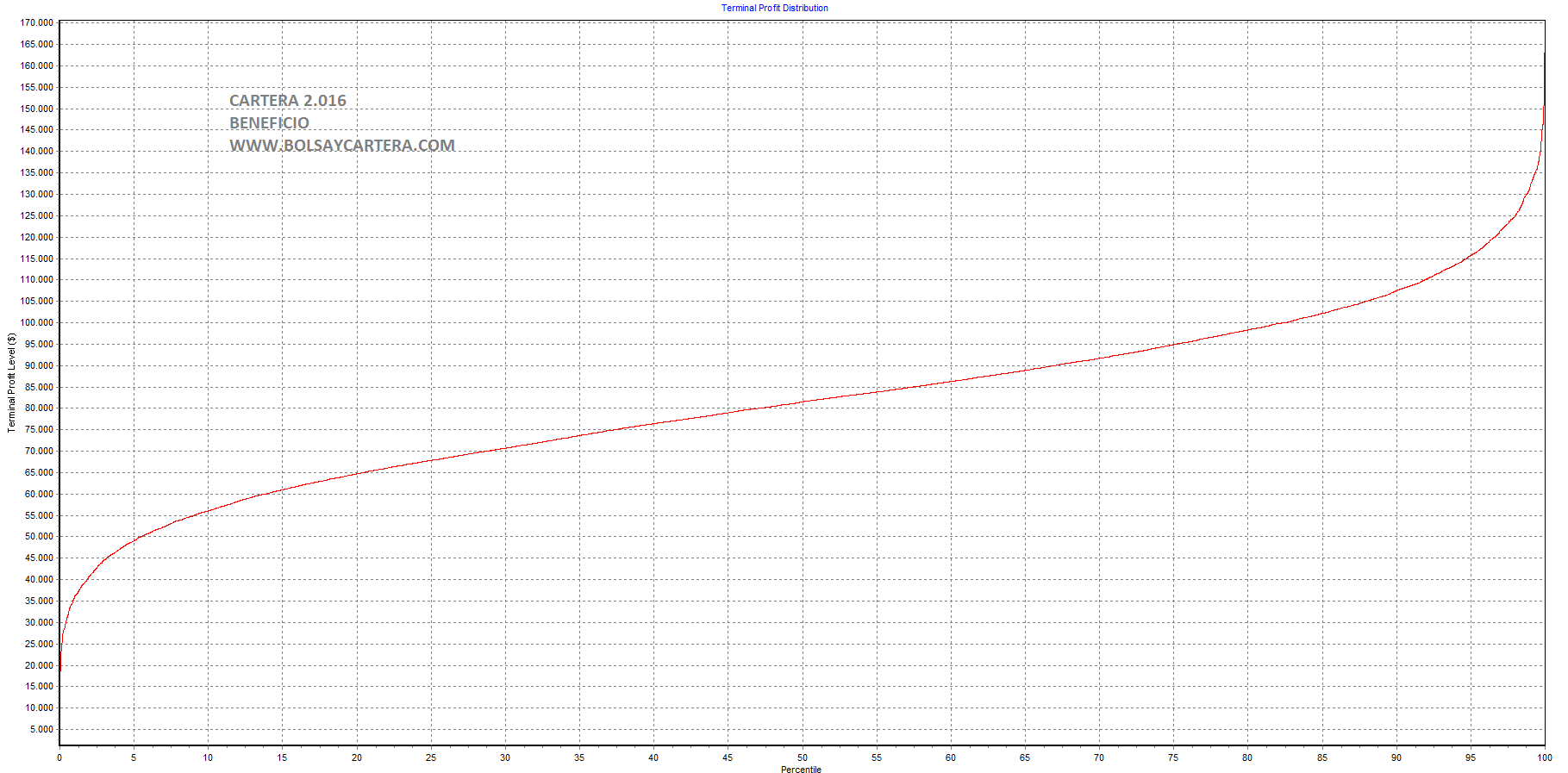Click the "Terminal Profit Distribution" chart title
This screenshot has width=1568, height=773.
(x=774, y=8)
